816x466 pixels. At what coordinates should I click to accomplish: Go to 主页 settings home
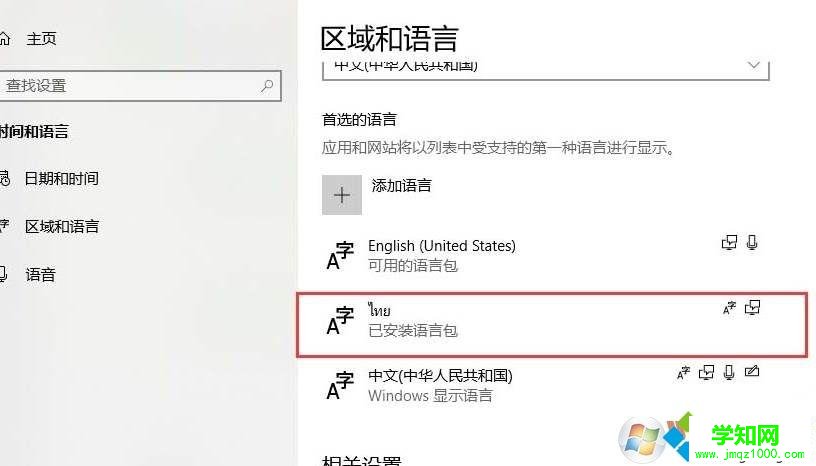[41, 39]
